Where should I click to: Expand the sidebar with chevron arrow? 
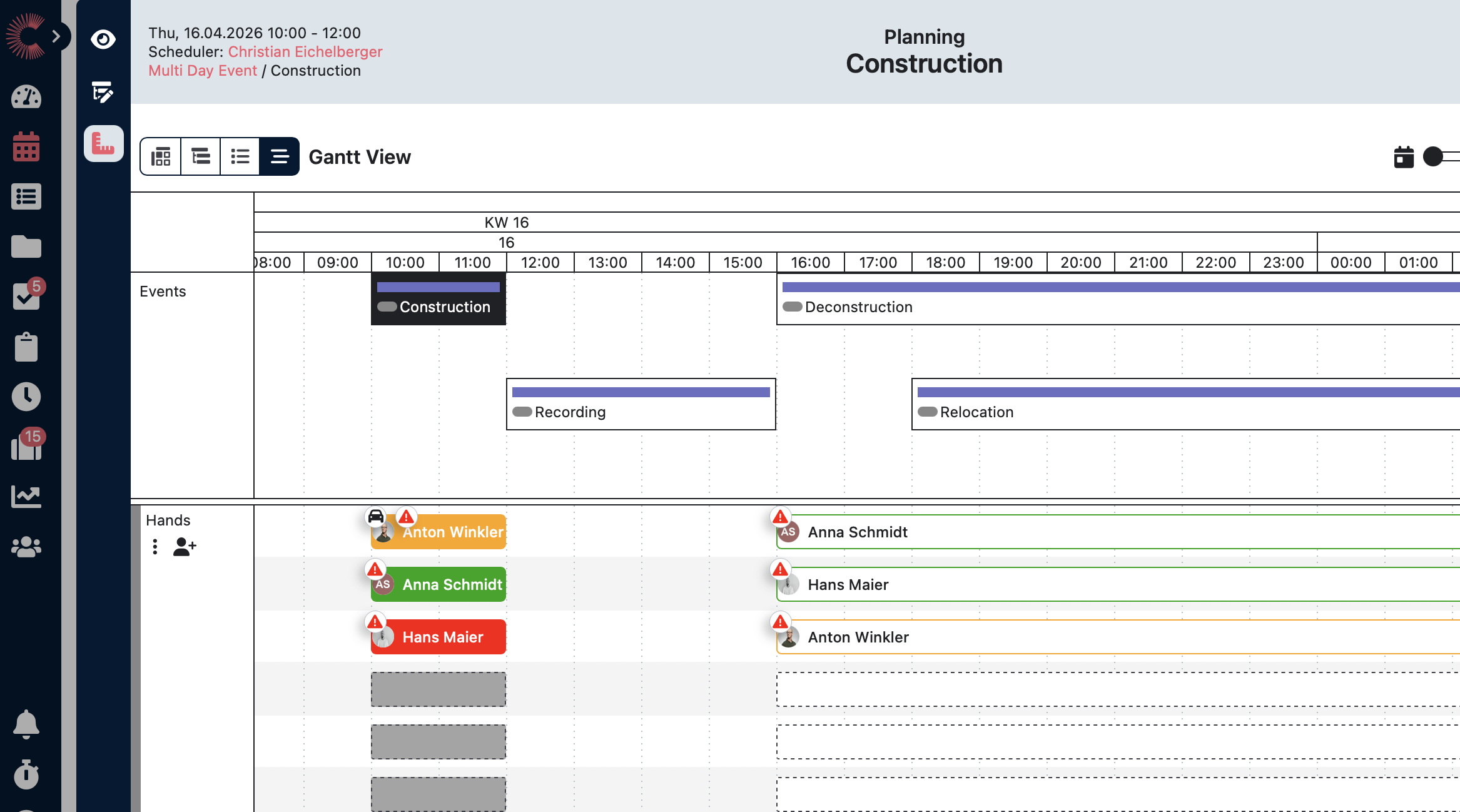tap(56, 36)
